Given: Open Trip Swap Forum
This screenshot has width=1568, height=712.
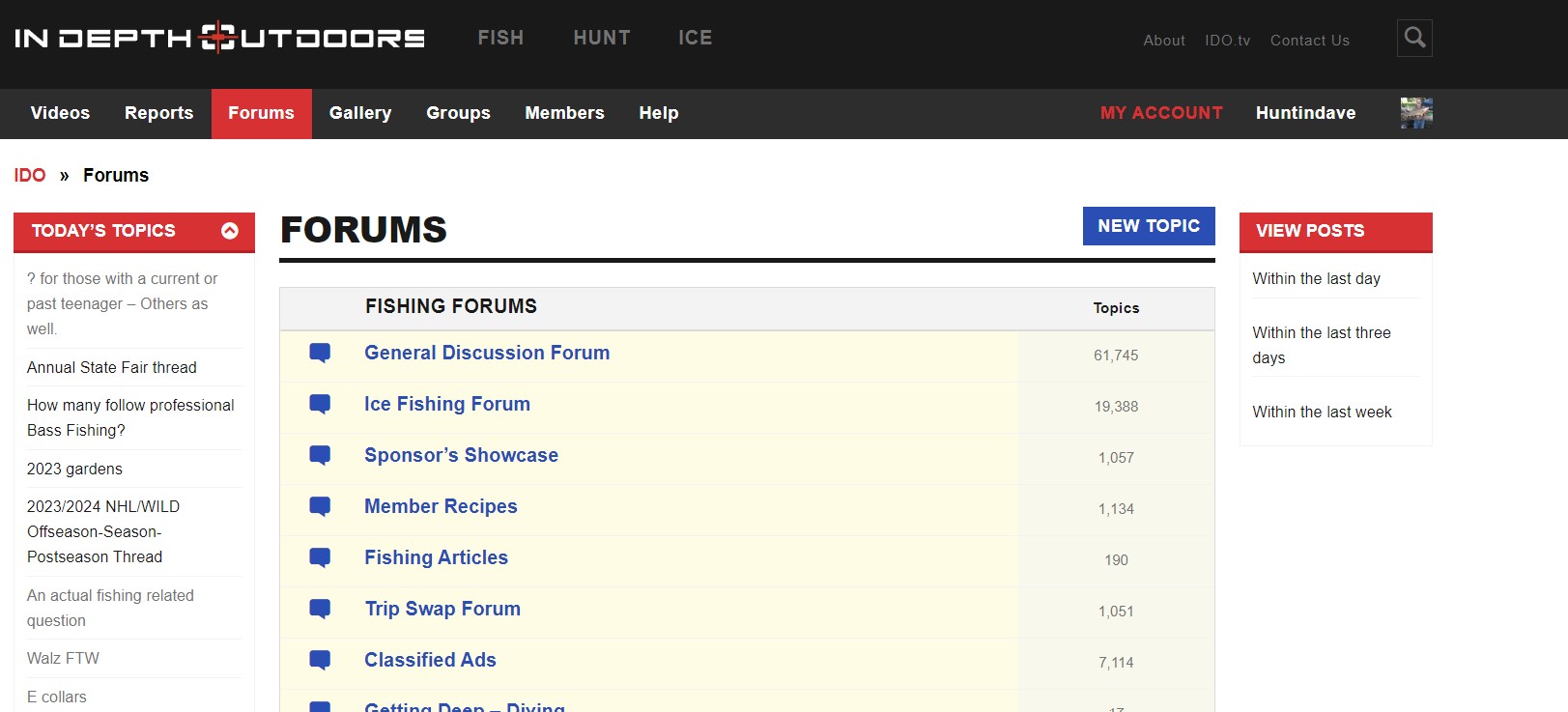Looking at the screenshot, I should pyautogui.click(x=442, y=609).
